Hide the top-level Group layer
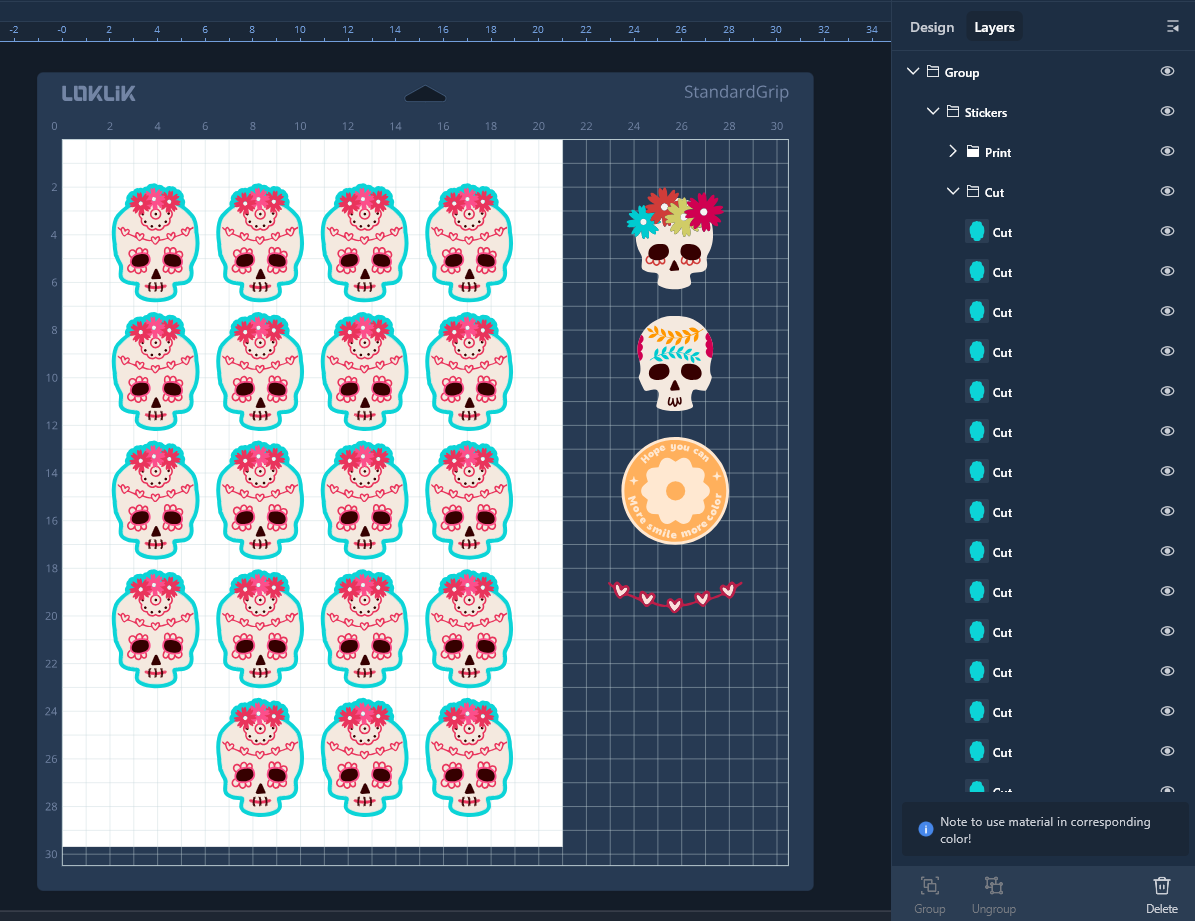 (1167, 72)
